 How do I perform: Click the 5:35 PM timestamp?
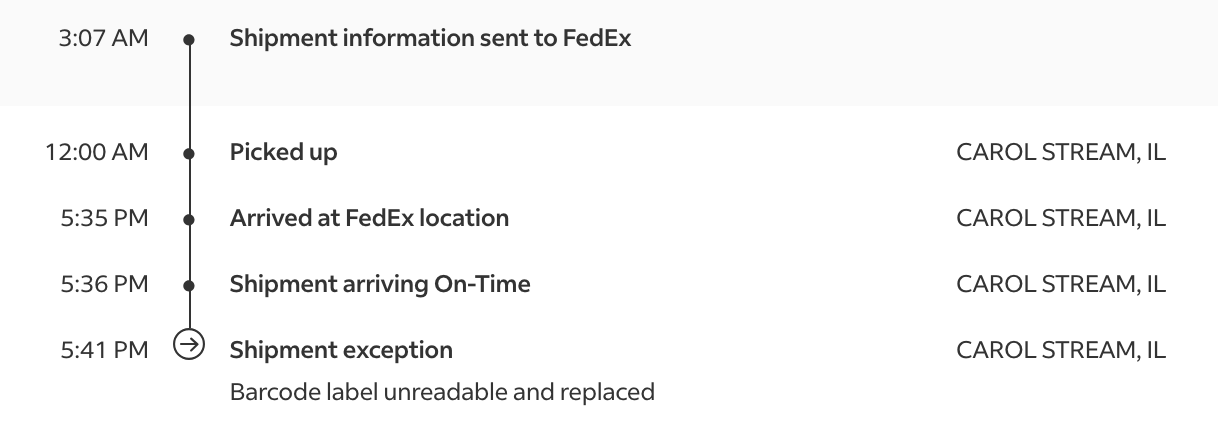(x=104, y=218)
